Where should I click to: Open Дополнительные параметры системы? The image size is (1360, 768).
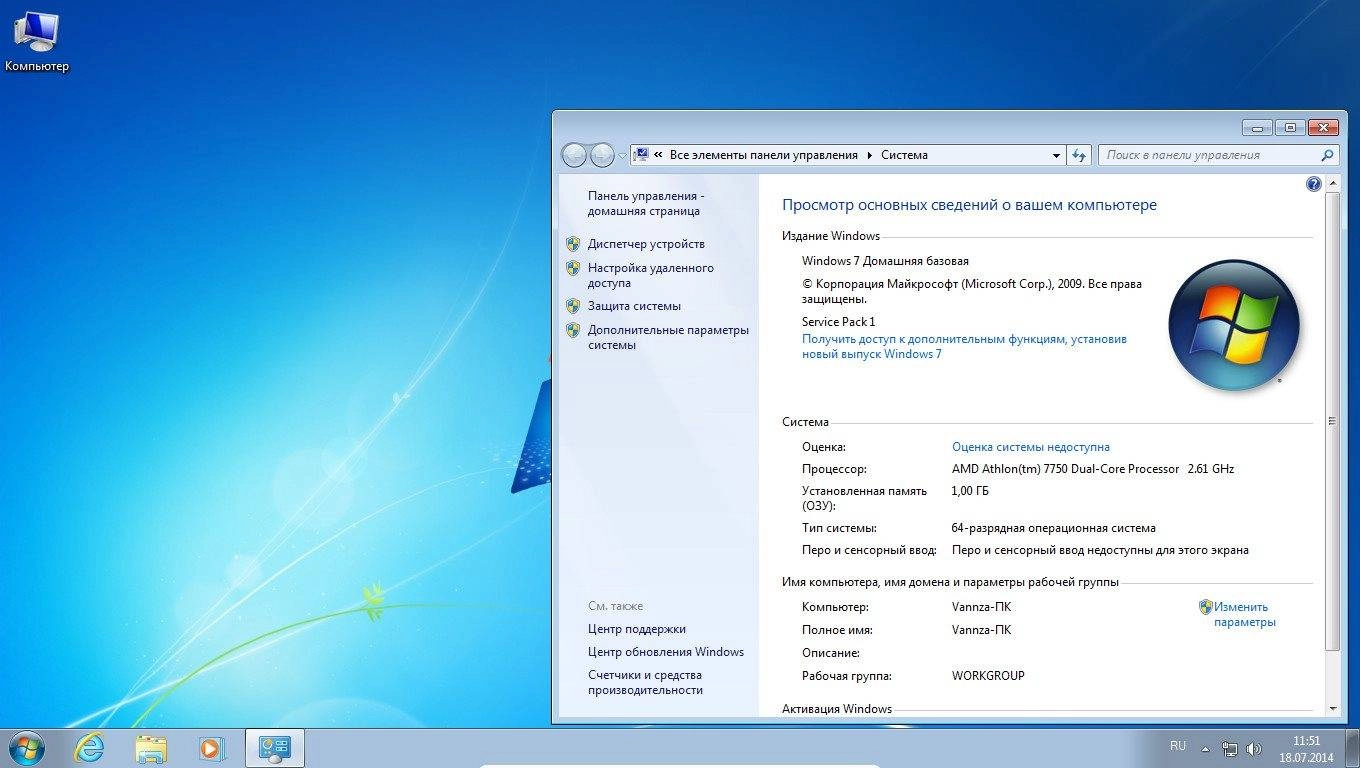668,338
